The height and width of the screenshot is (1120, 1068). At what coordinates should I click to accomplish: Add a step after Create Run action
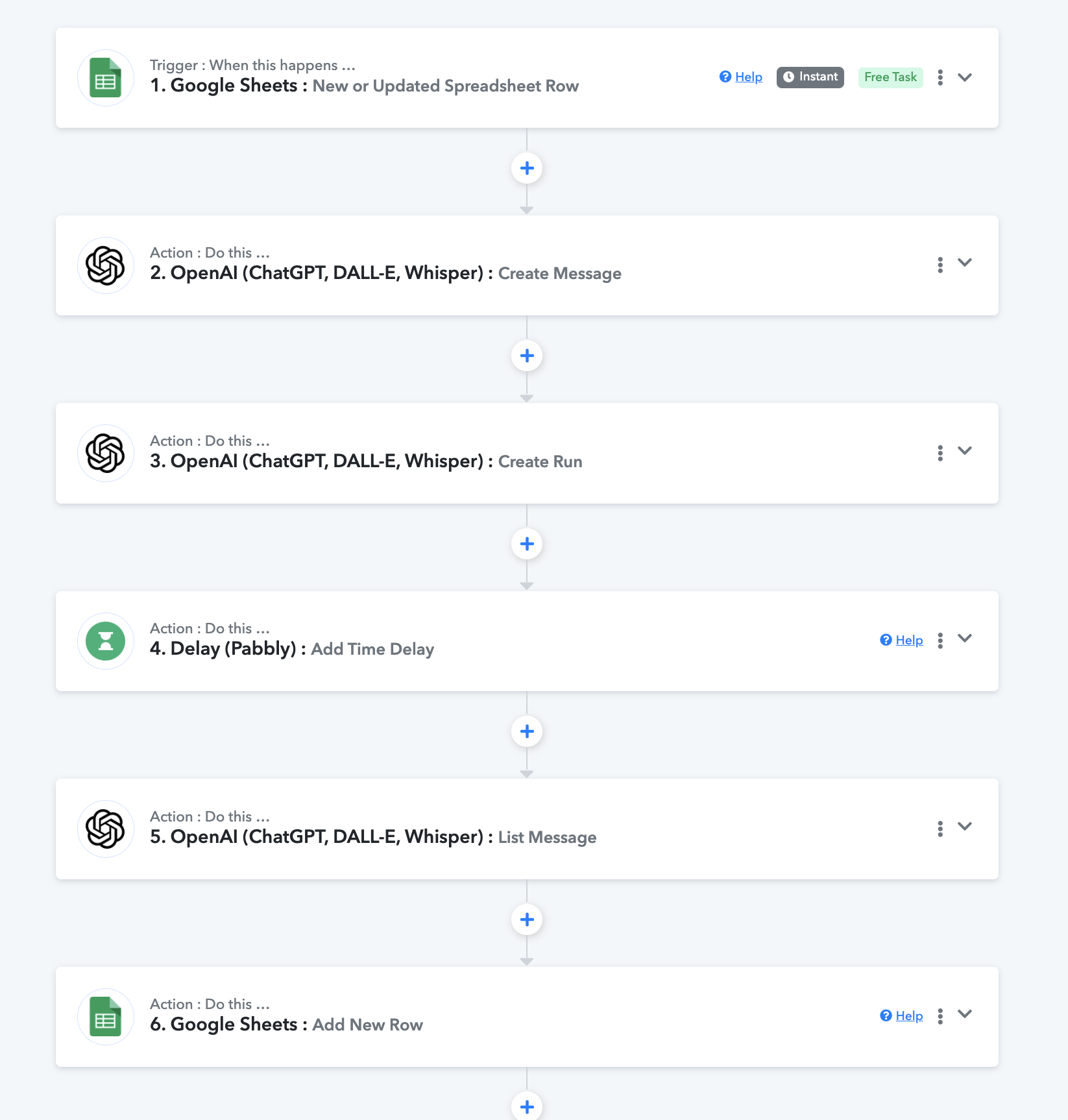click(527, 544)
